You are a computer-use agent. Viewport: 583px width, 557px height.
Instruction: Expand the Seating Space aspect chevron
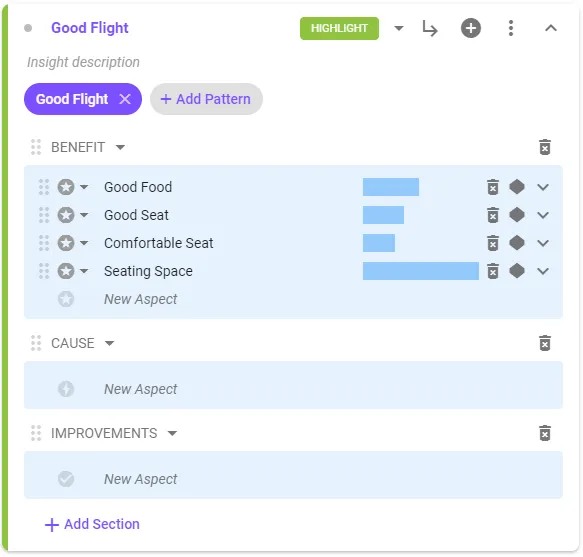coord(543,271)
